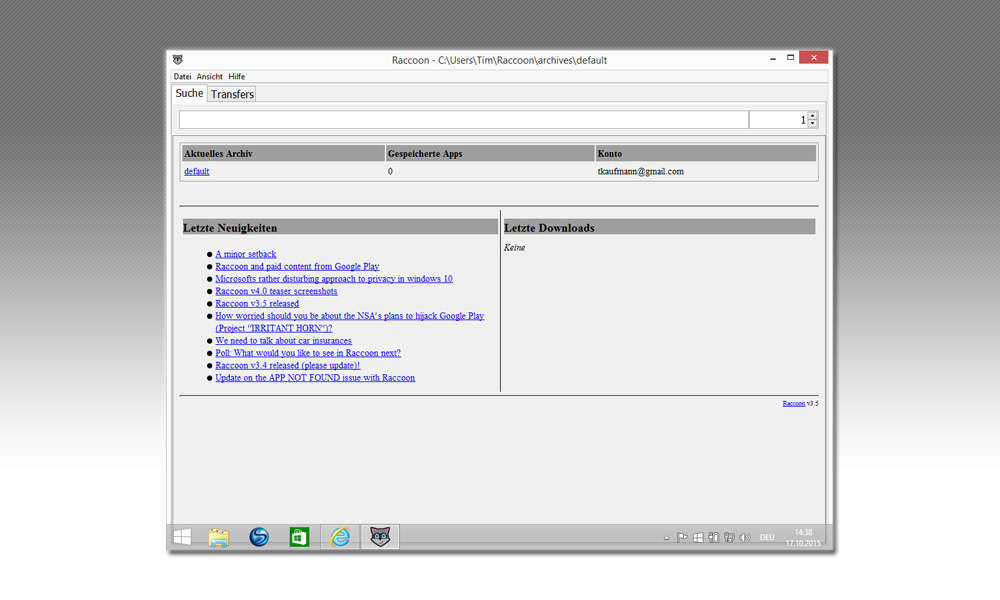Click the Raccoon link next to v3.5

pyautogui.click(x=793, y=403)
